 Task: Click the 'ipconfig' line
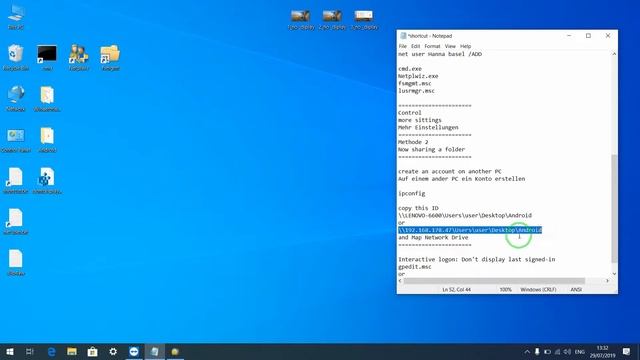pos(411,193)
